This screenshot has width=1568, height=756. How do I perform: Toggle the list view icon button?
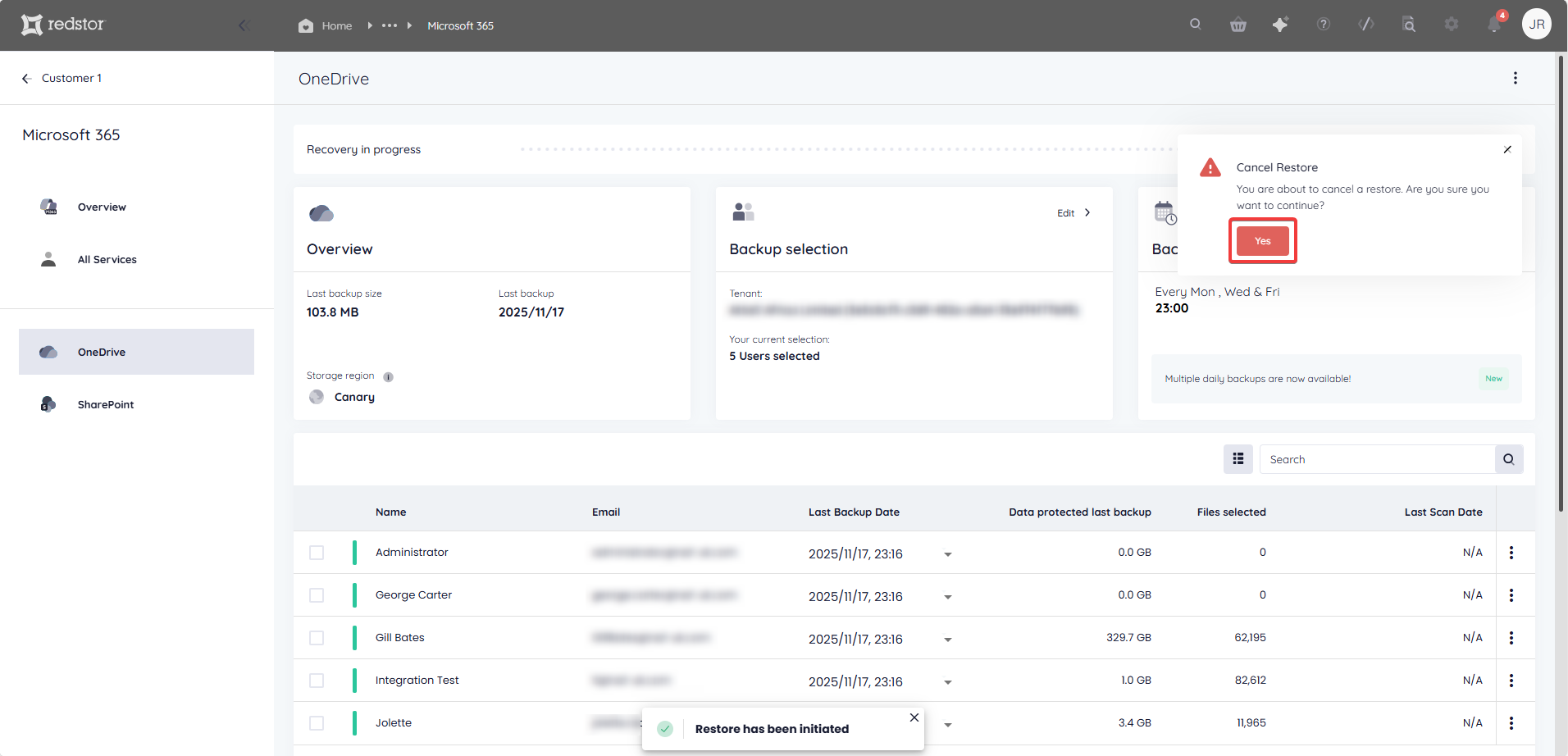[1238, 459]
